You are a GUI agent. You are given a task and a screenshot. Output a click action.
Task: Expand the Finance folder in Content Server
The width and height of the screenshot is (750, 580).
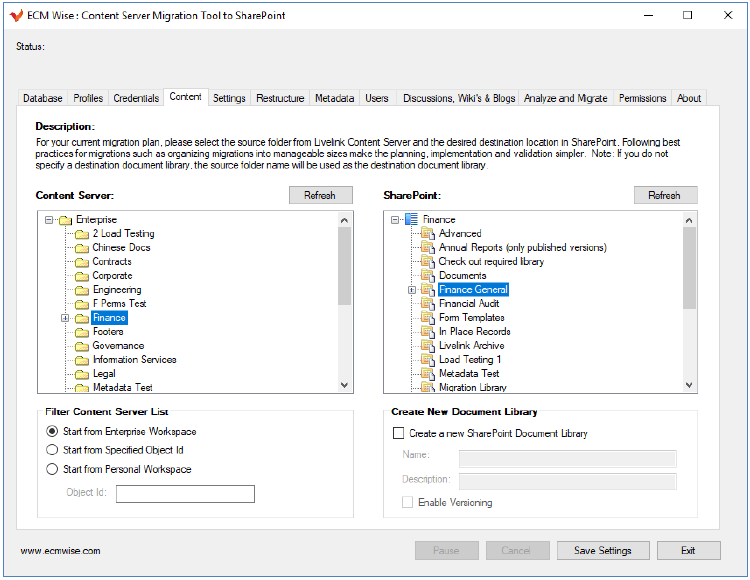point(65,318)
